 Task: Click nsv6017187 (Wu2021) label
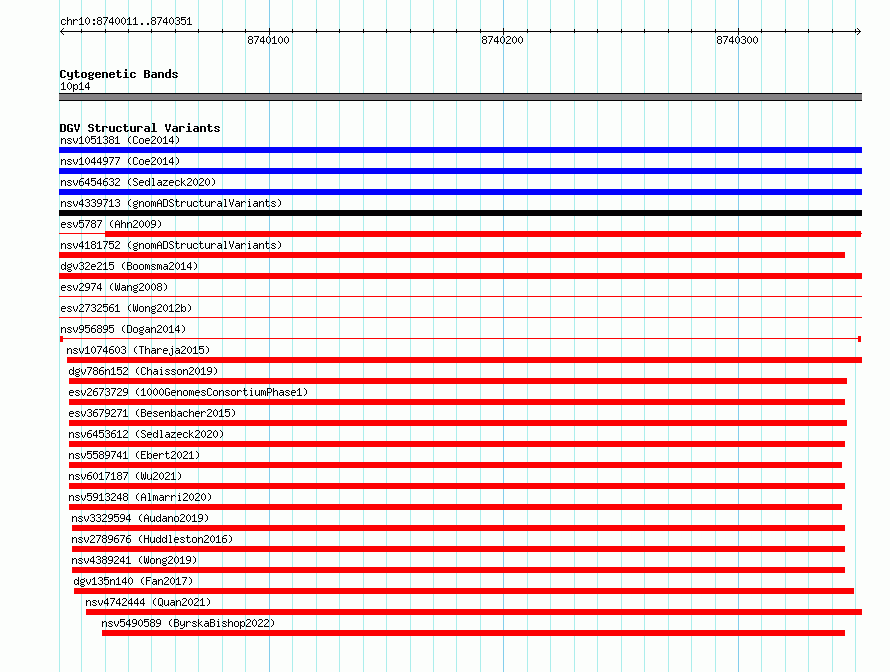[125, 476]
